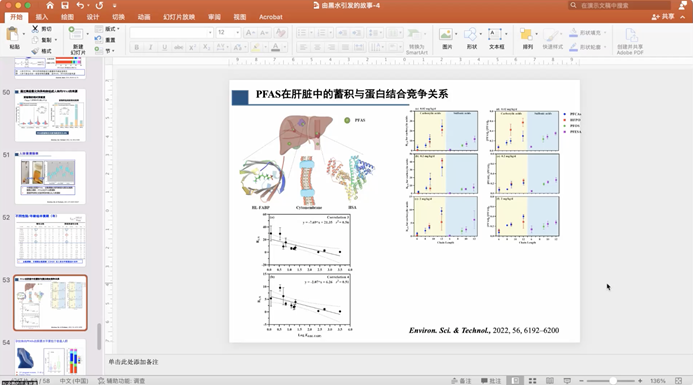Click bulleted list icon

point(302,33)
